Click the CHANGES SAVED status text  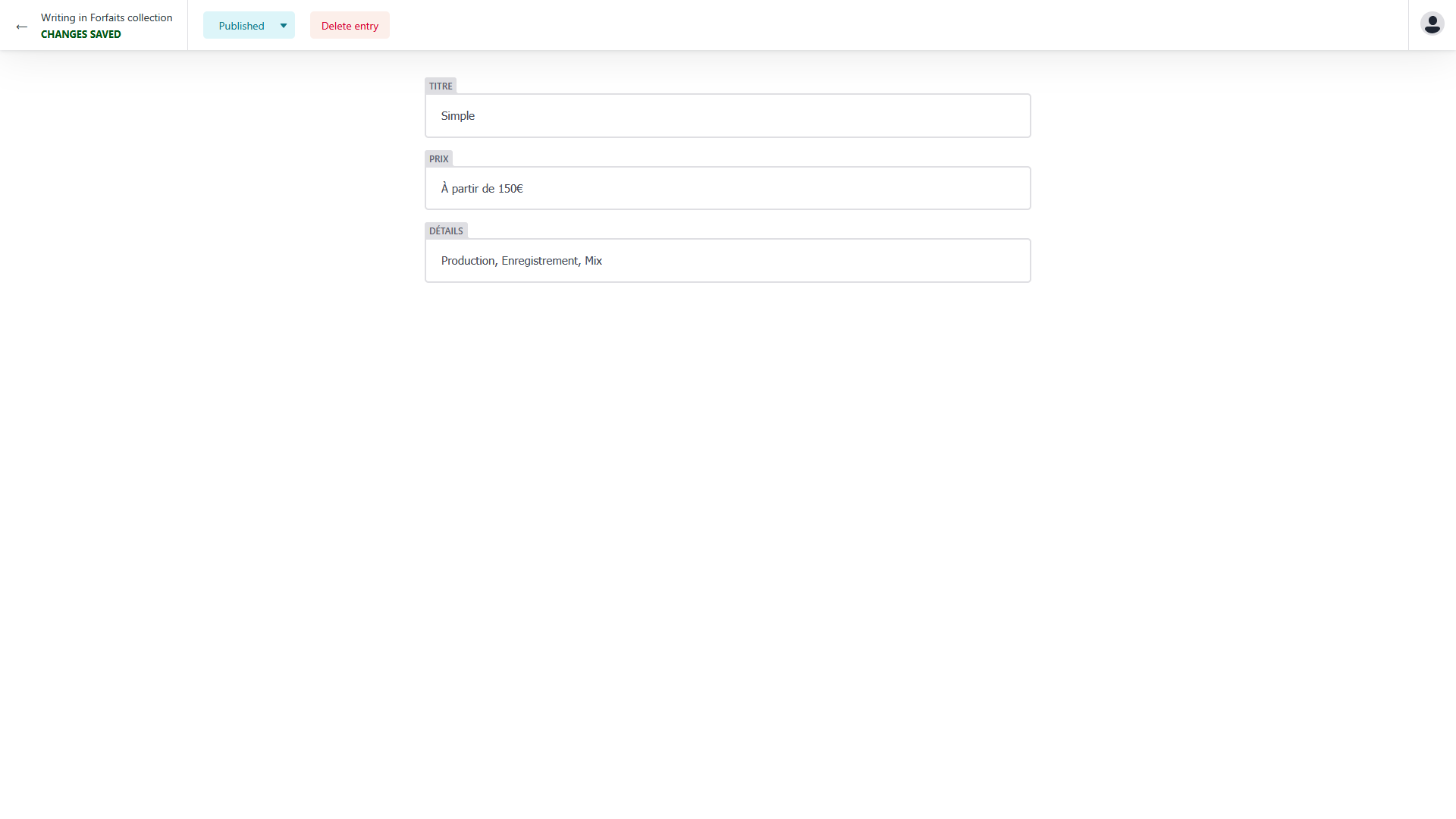[80, 34]
